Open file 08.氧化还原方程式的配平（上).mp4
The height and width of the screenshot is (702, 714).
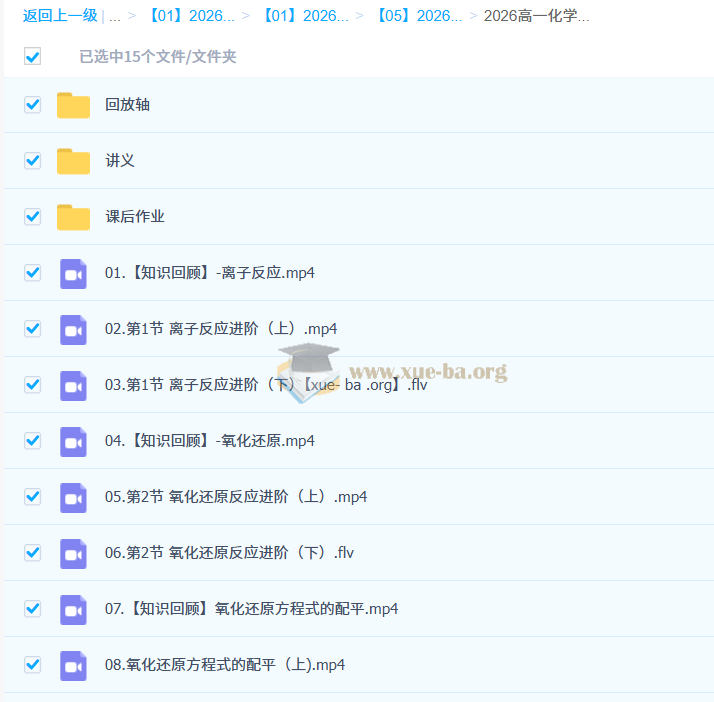tap(224, 665)
